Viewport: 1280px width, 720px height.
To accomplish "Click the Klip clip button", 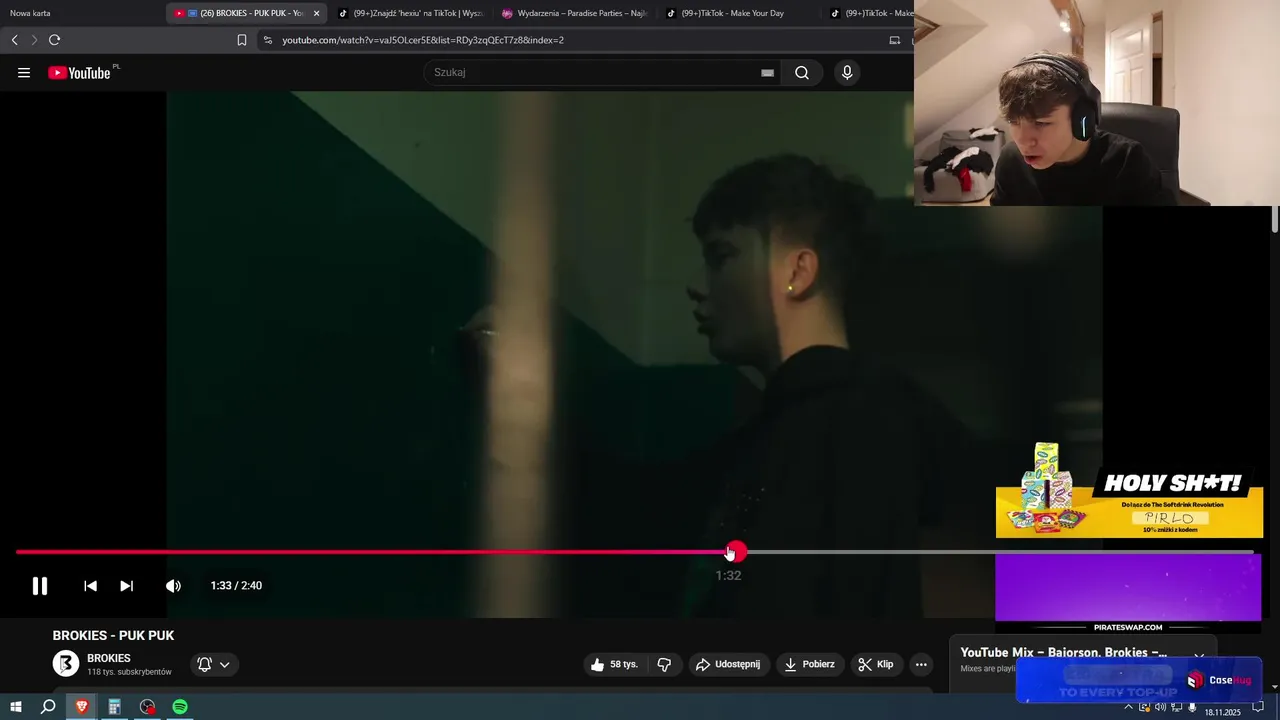I will click(x=875, y=664).
